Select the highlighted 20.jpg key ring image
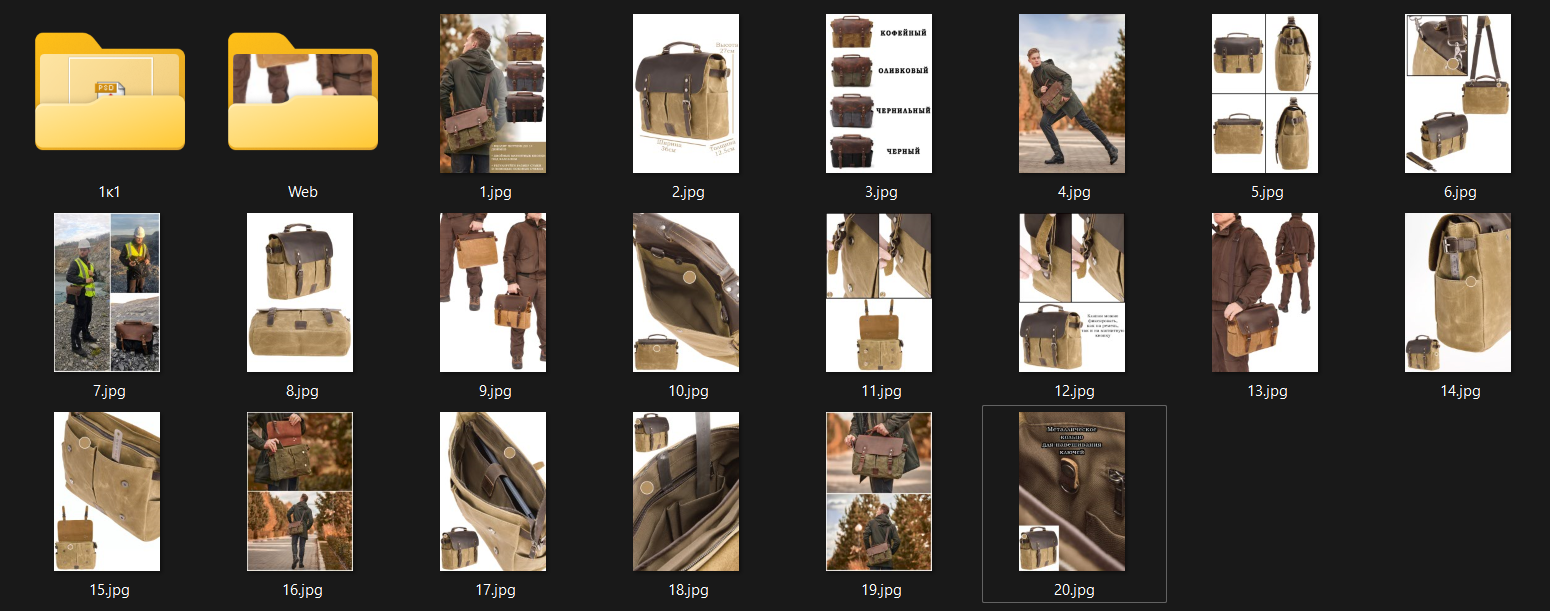This screenshot has height=611, width=1550. tap(1072, 491)
